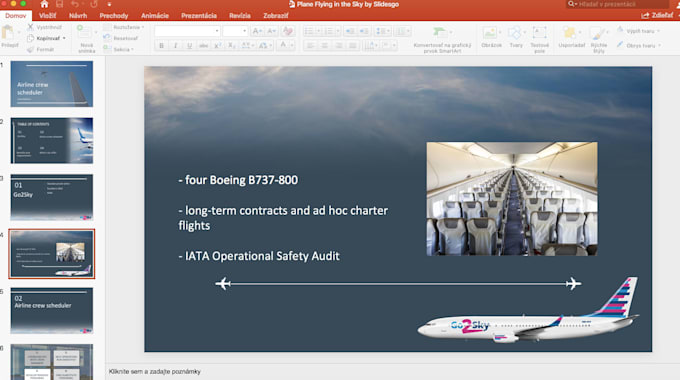680x380 pixels.
Task: Click the increase indent icon
Action: (364, 31)
